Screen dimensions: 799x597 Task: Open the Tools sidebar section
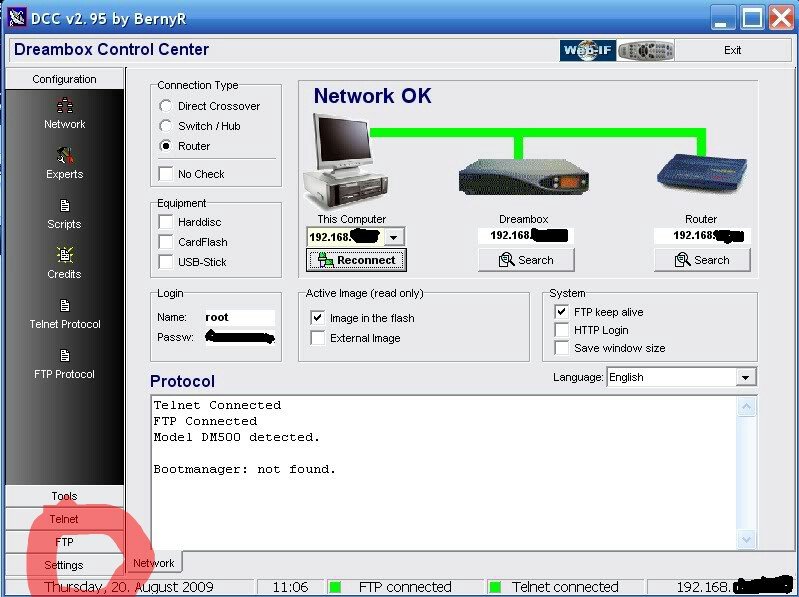click(64, 496)
